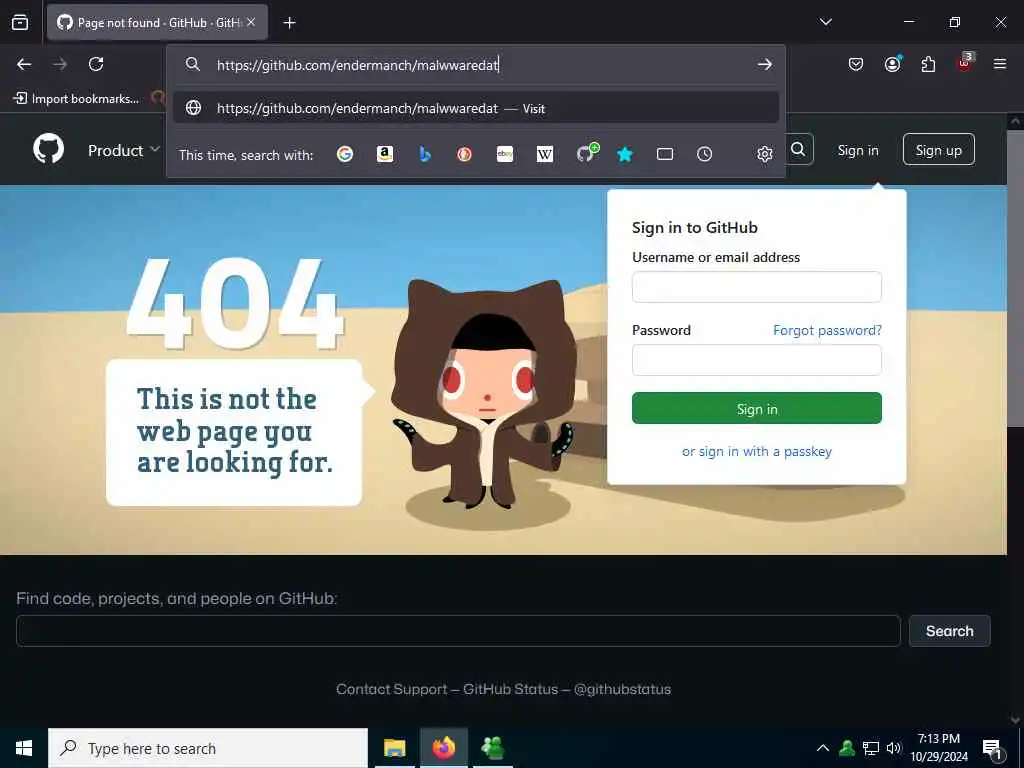Select the Page not found browser tab
The height and width of the screenshot is (768, 1024).
(x=157, y=22)
